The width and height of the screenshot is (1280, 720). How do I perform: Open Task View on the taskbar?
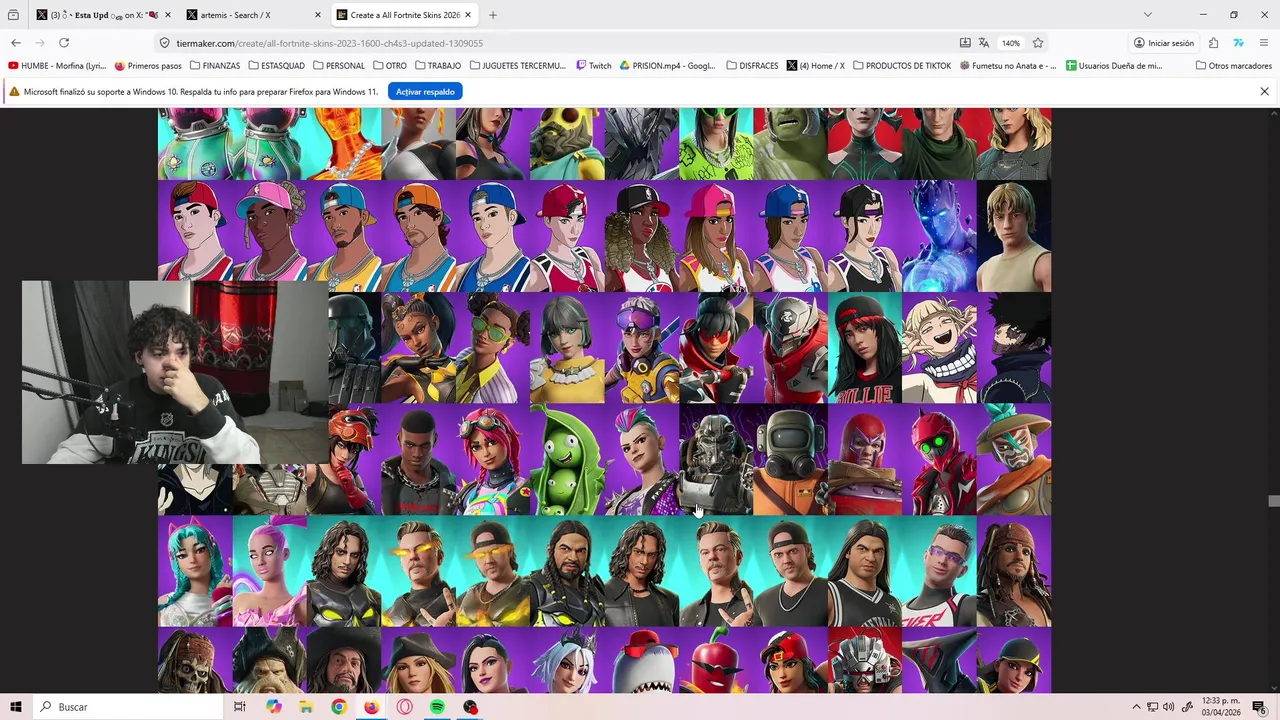pyautogui.click(x=240, y=707)
